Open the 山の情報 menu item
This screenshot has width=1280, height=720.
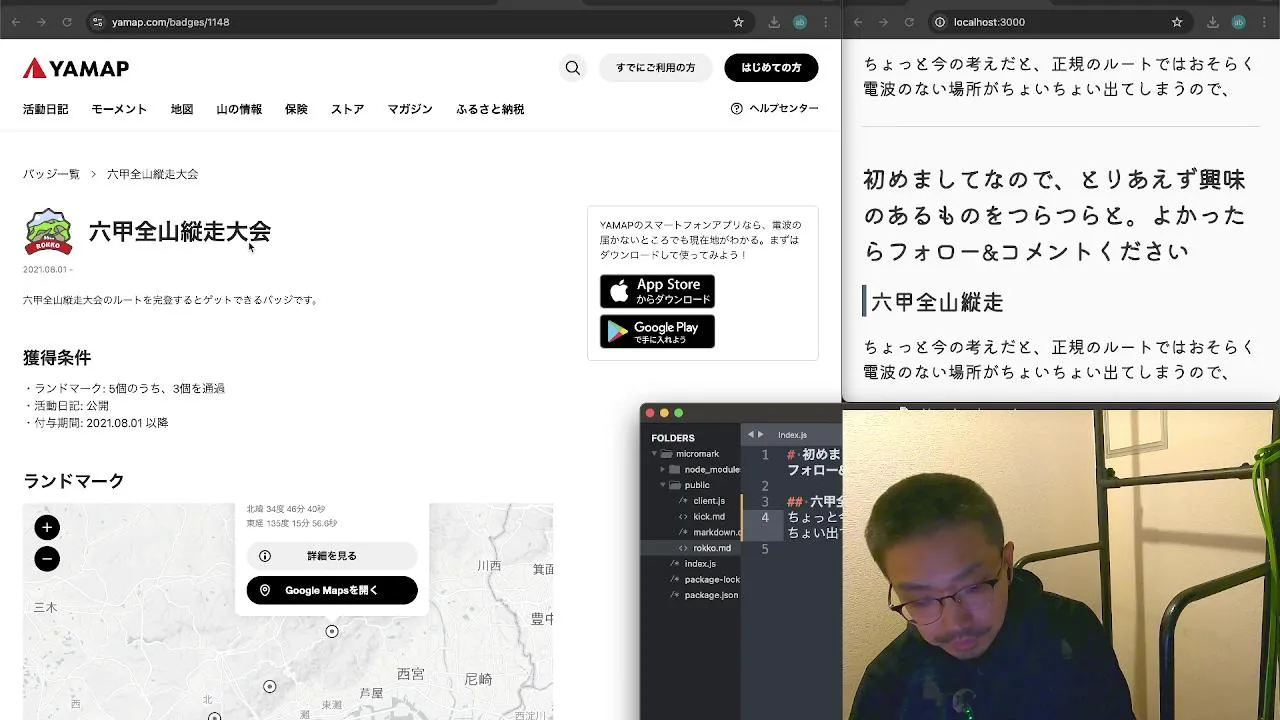[239, 109]
